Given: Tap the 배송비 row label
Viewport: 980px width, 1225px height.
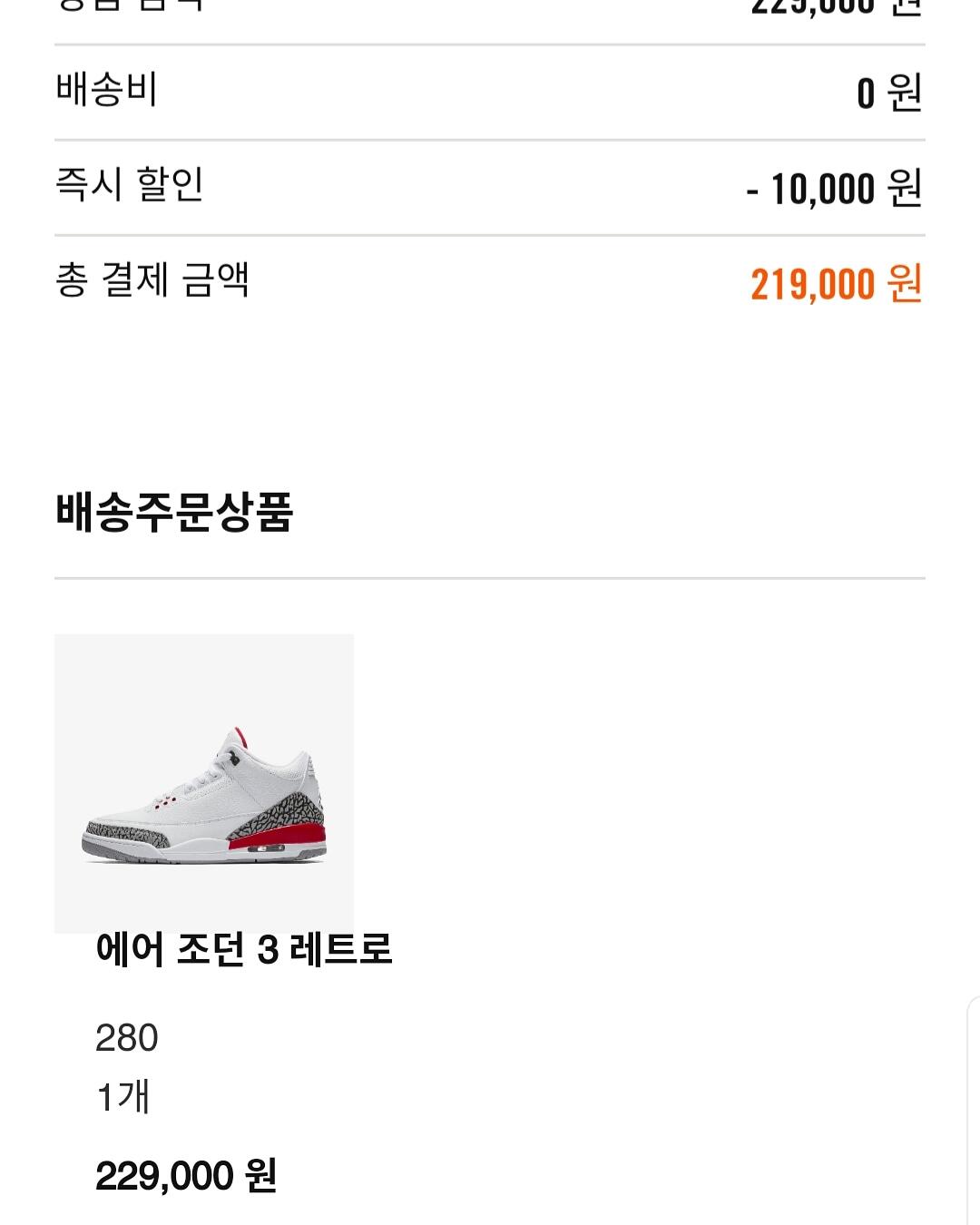Looking at the screenshot, I should coord(107,90).
